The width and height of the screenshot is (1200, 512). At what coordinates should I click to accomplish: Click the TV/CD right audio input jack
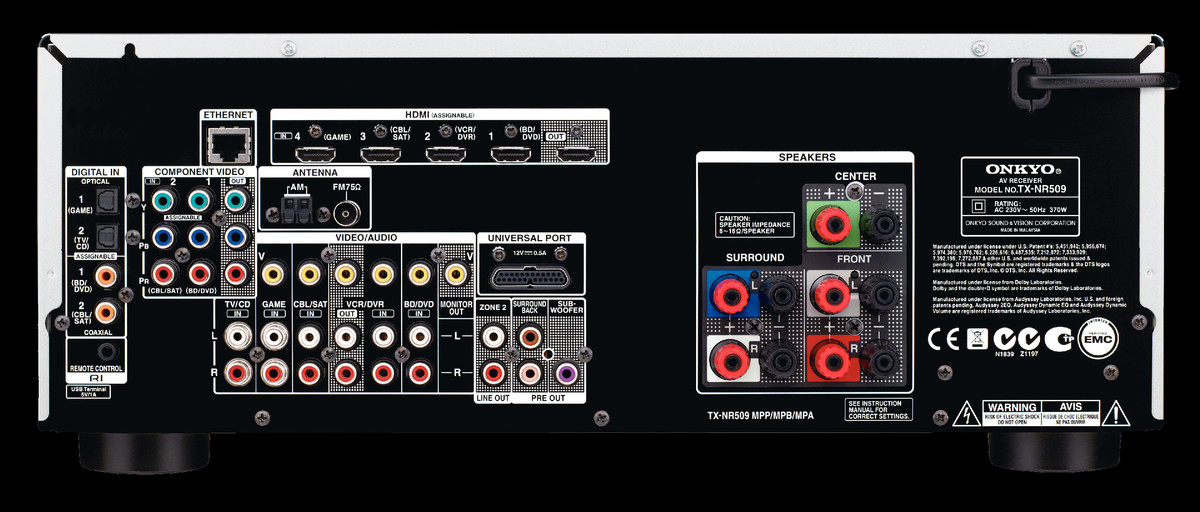(238, 373)
